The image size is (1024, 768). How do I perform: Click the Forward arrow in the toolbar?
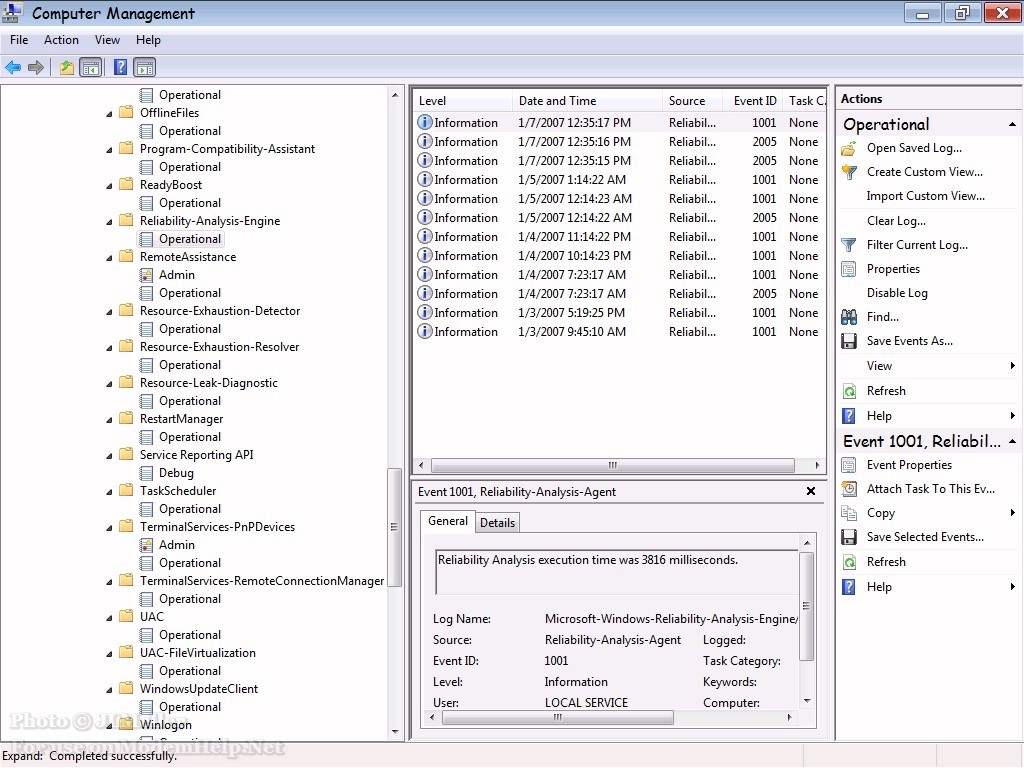pyautogui.click(x=37, y=67)
